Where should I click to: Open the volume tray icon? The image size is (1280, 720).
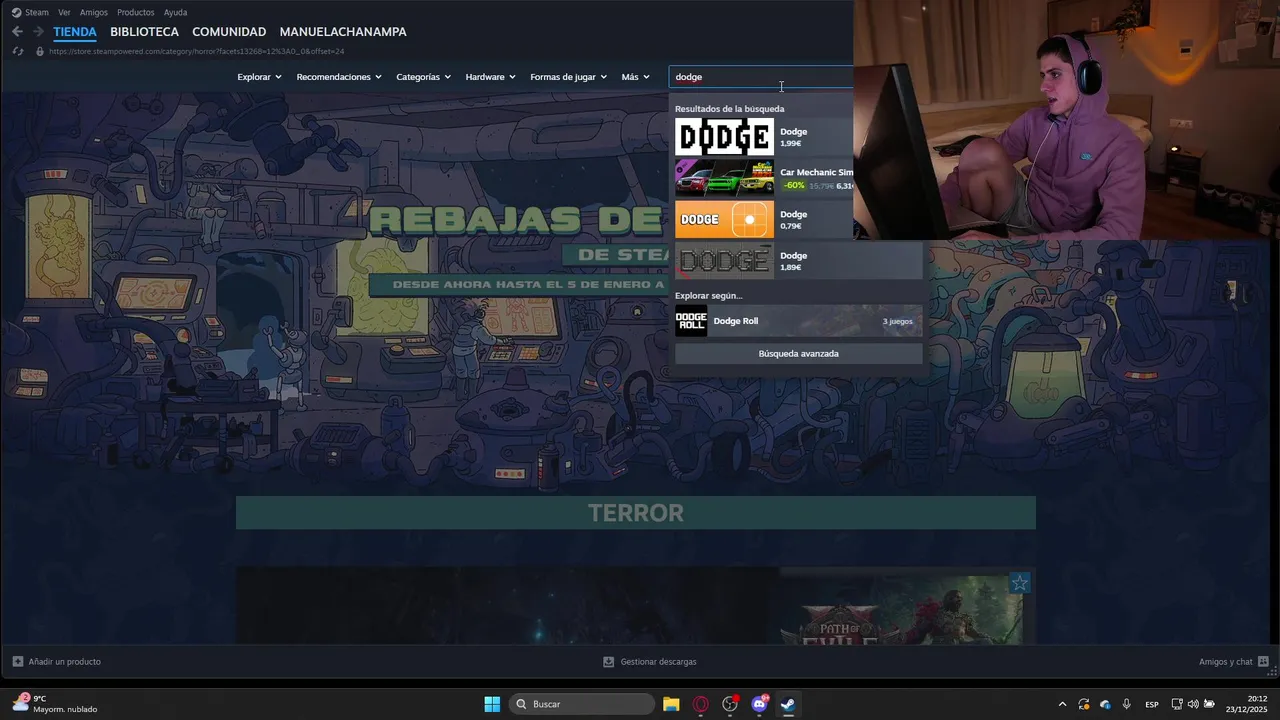(x=1193, y=704)
